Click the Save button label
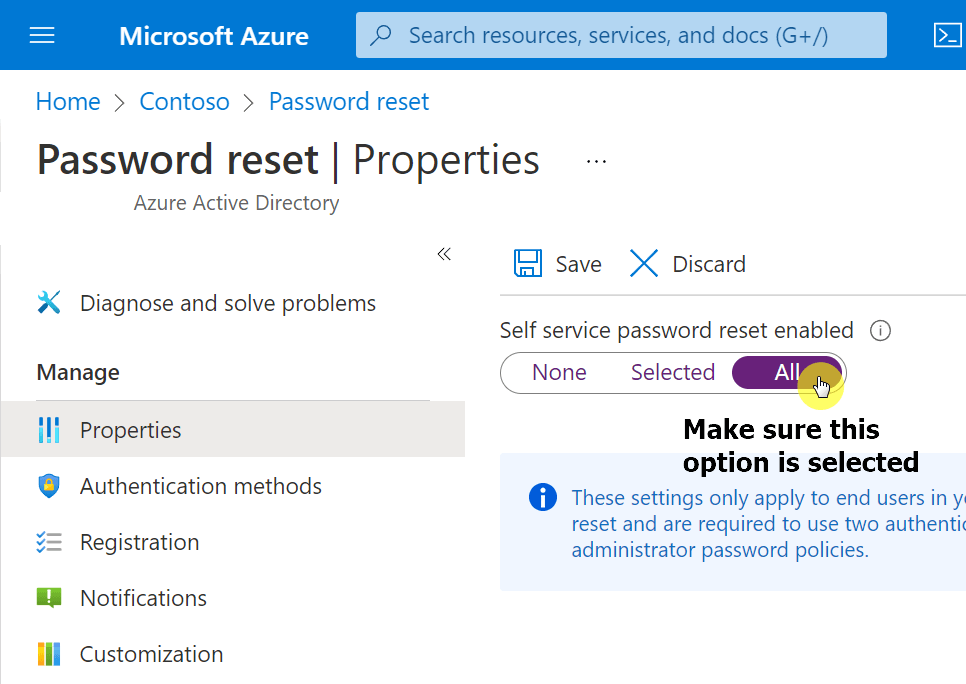The width and height of the screenshot is (966, 684). click(578, 264)
